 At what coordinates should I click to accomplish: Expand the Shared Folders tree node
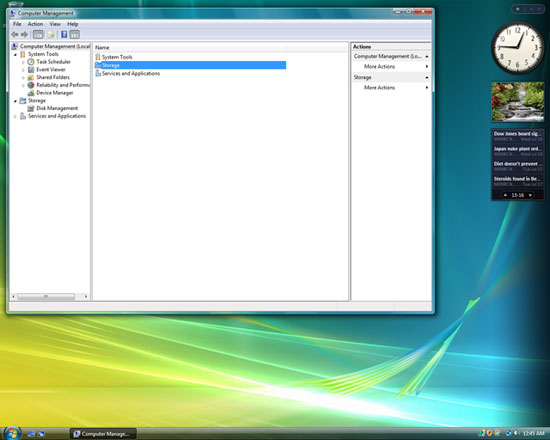click(24, 78)
